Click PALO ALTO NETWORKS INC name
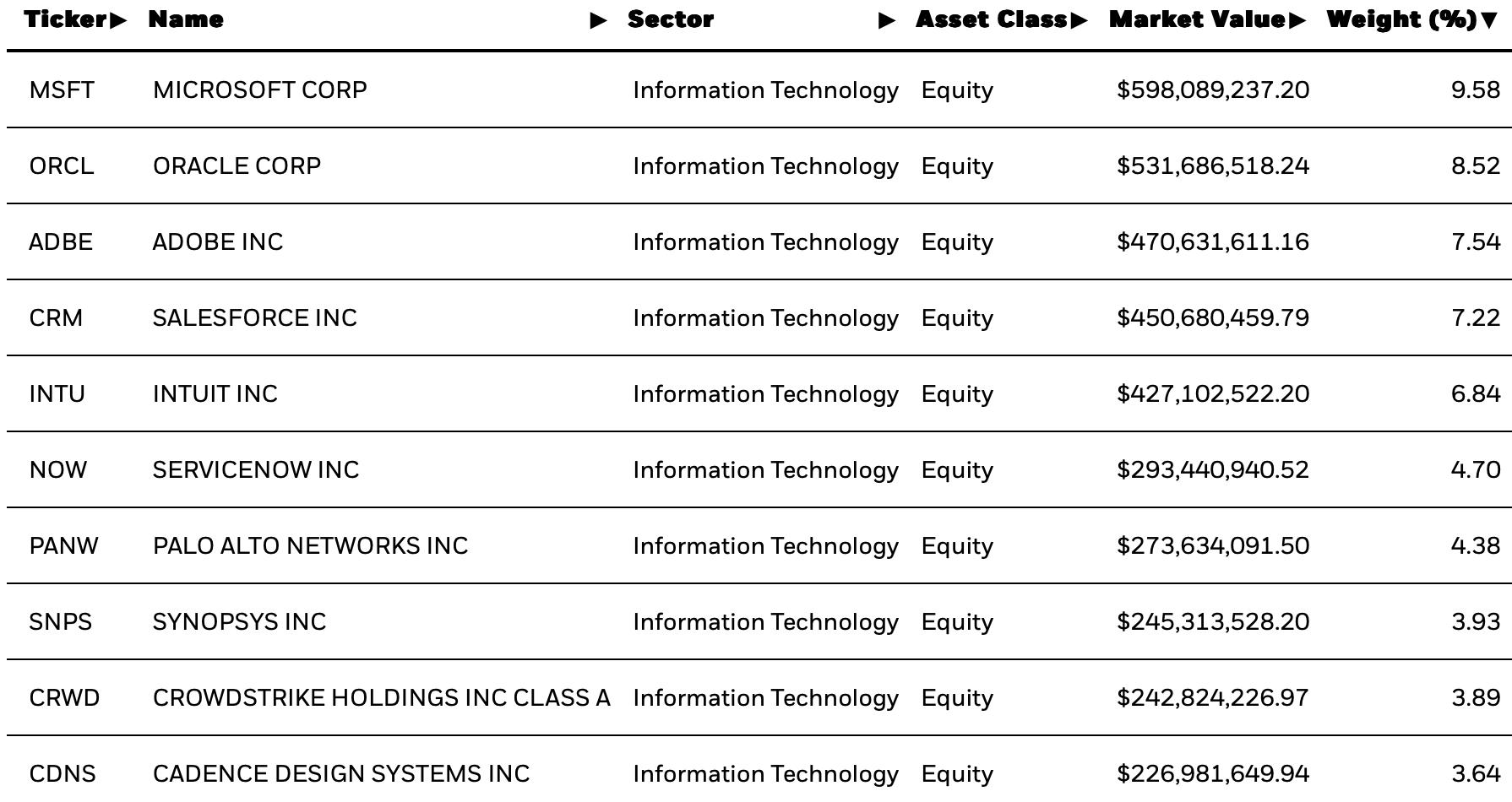The width and height of the screenshot is (1512, 802). tap(310, 546)
